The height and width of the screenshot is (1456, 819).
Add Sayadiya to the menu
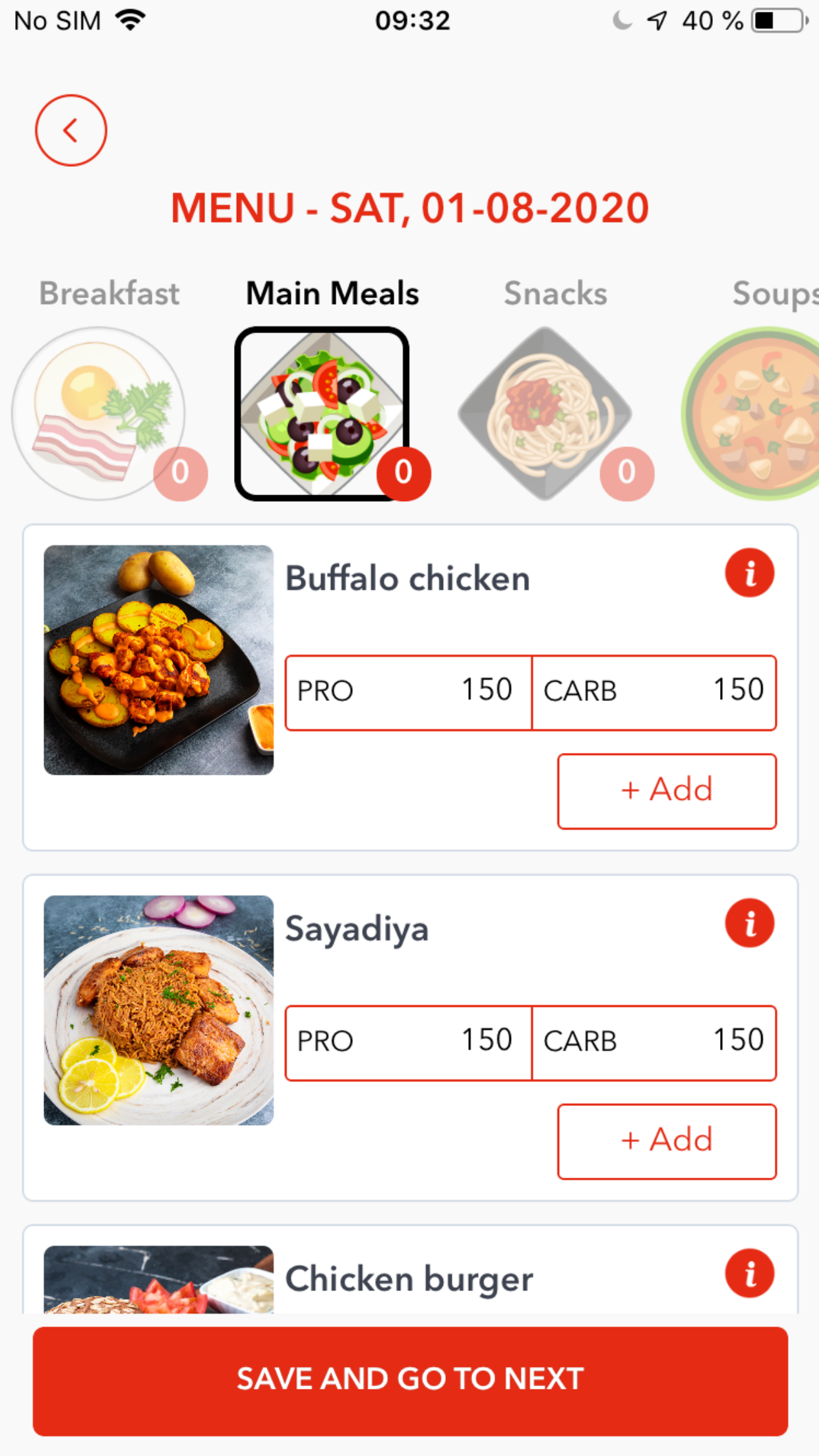[667, 1141]
